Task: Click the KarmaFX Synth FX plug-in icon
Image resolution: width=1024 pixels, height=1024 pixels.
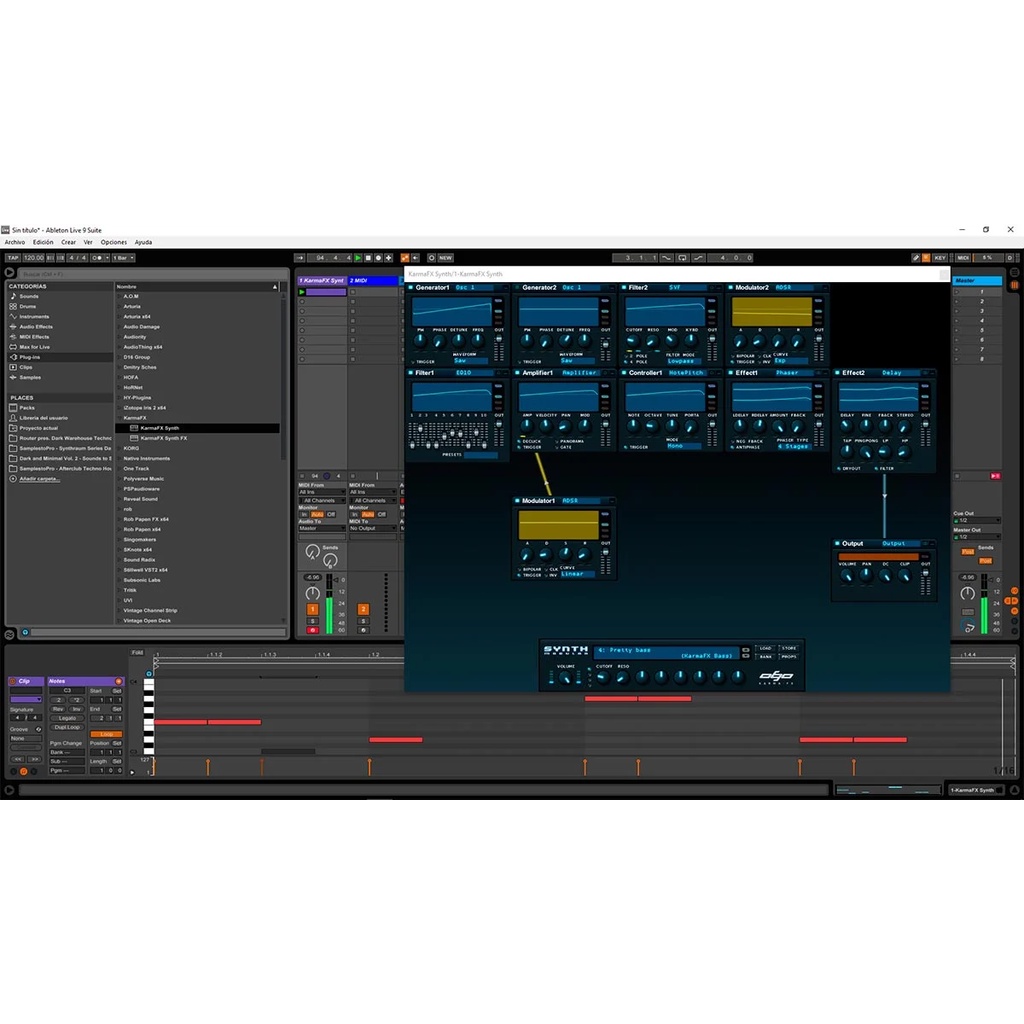Action: point(134,438)
